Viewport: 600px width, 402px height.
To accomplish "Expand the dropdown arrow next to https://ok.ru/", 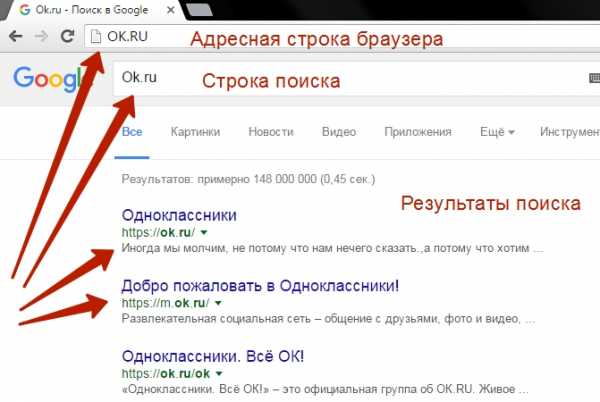I will pyautogui.click(x=204, y=232).
